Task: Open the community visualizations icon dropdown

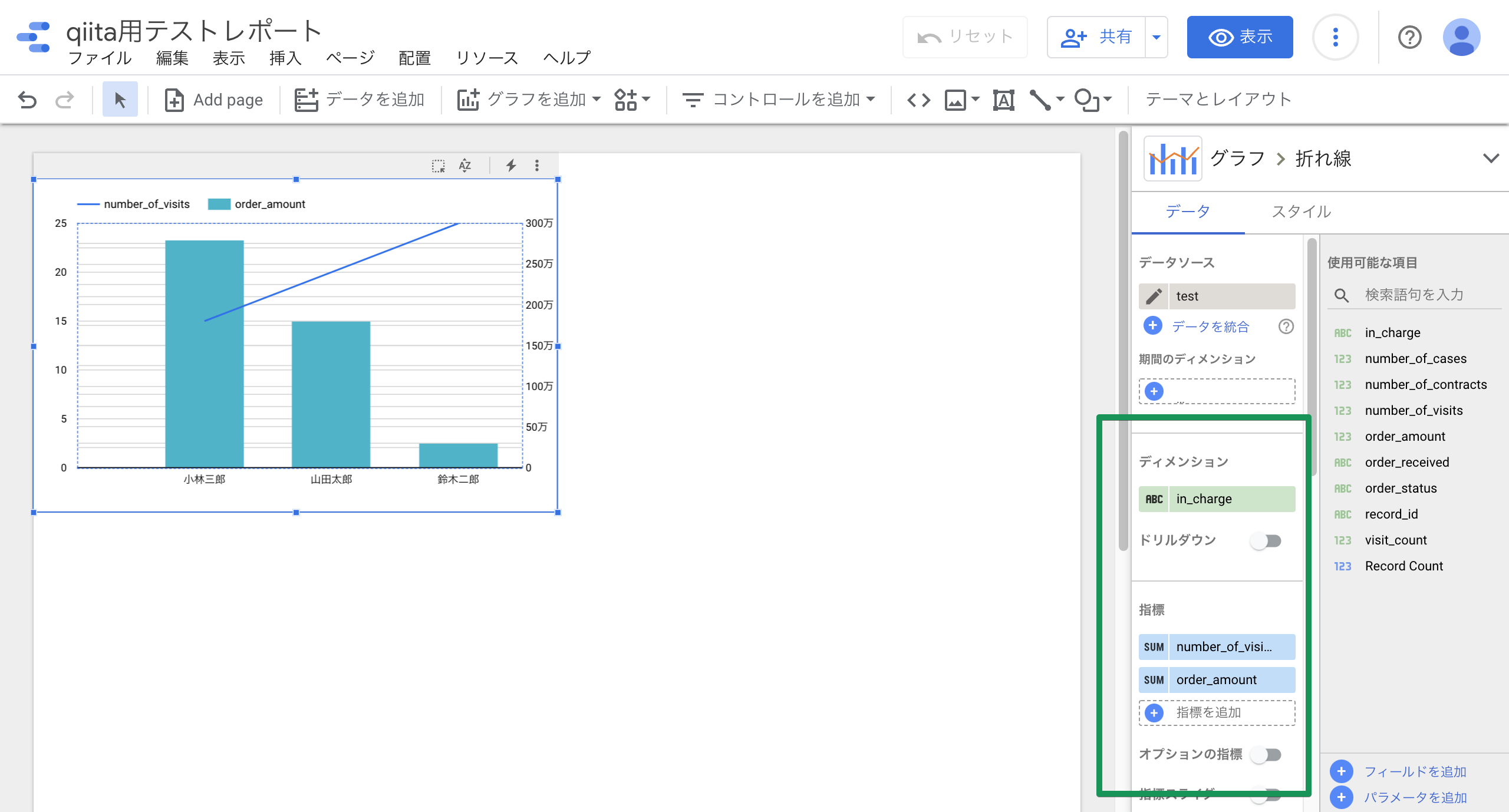Action: (632, 100)
